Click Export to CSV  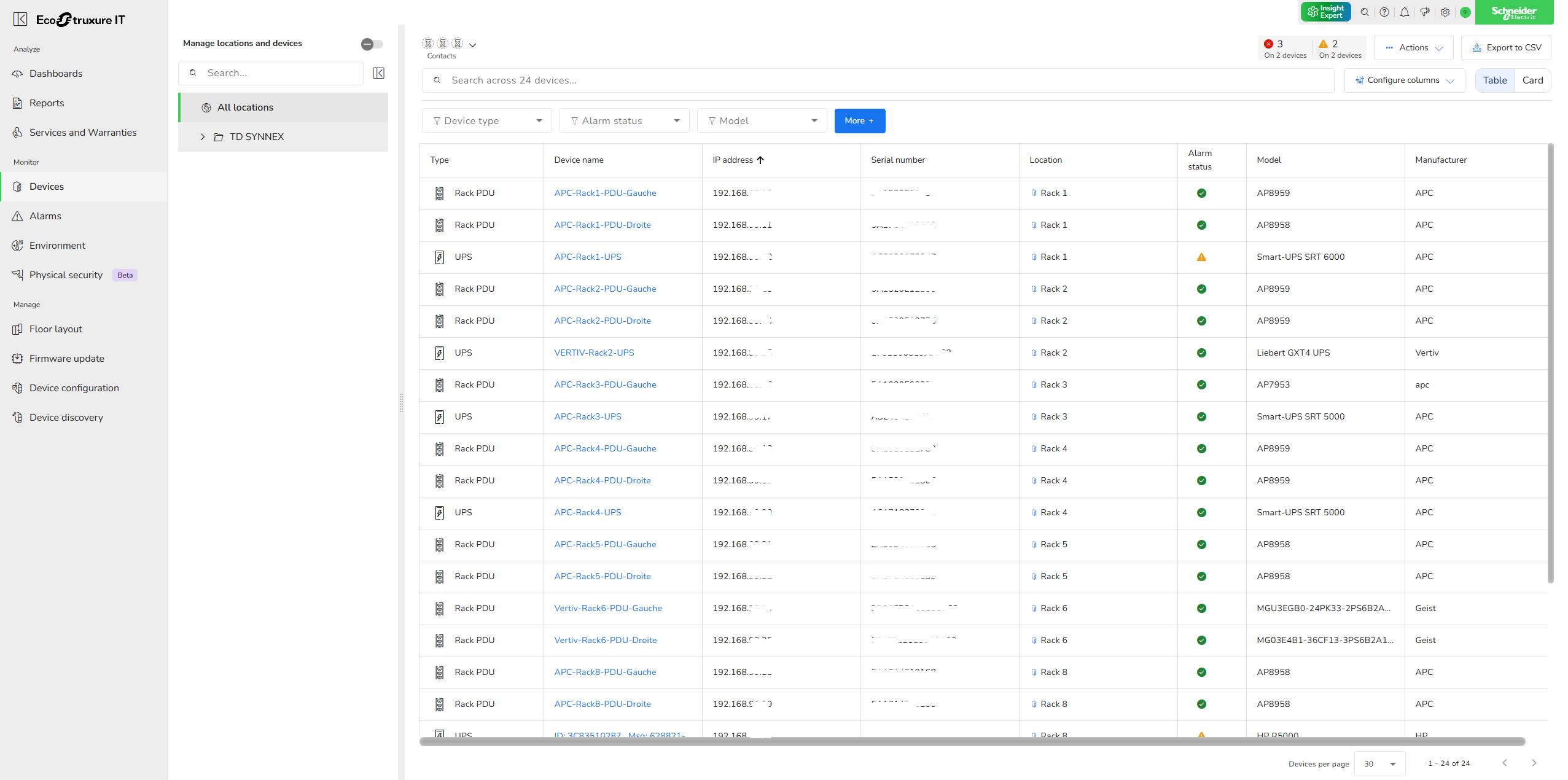tap(1506, 48)
